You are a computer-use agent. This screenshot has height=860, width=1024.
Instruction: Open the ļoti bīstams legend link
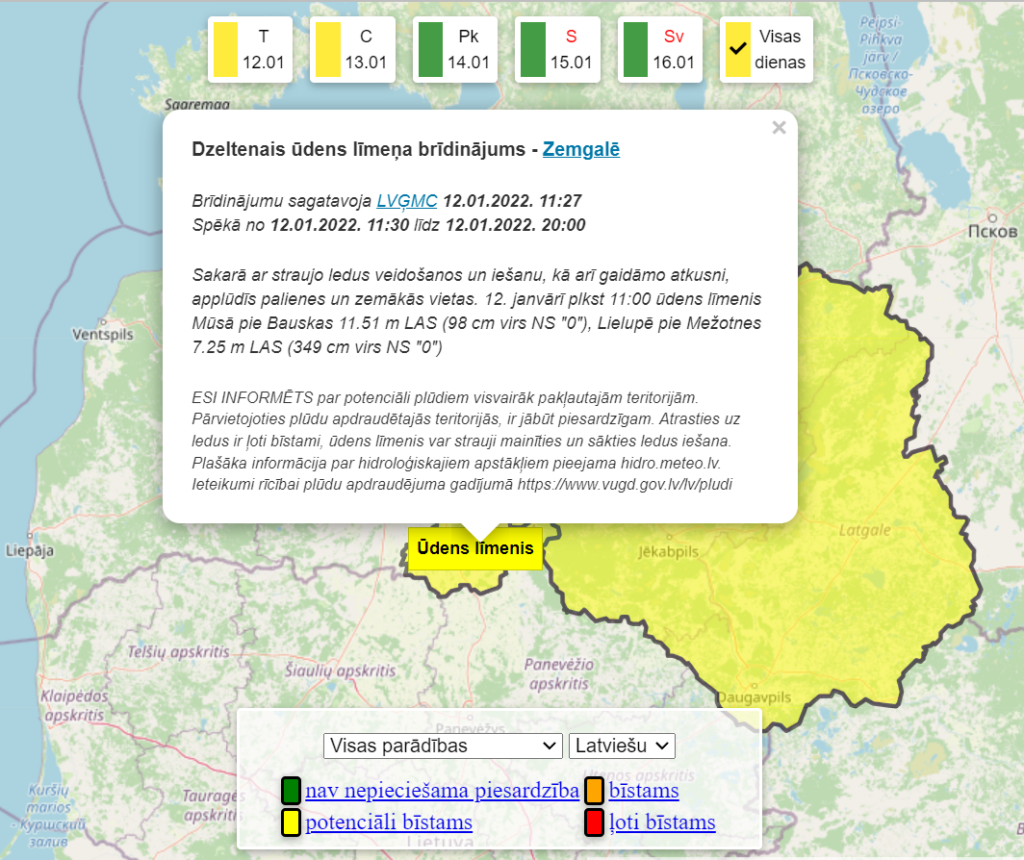(x=662, y=823)
